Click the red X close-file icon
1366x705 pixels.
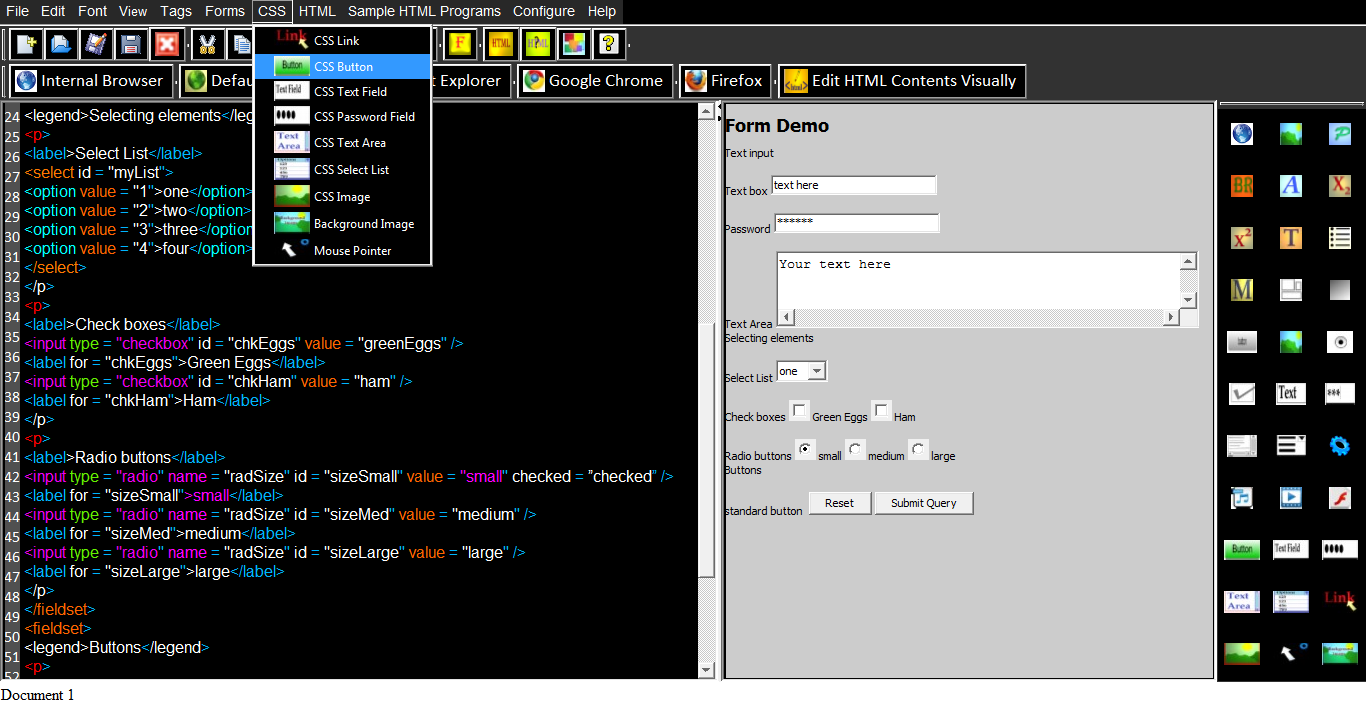(x=166, y=44)
